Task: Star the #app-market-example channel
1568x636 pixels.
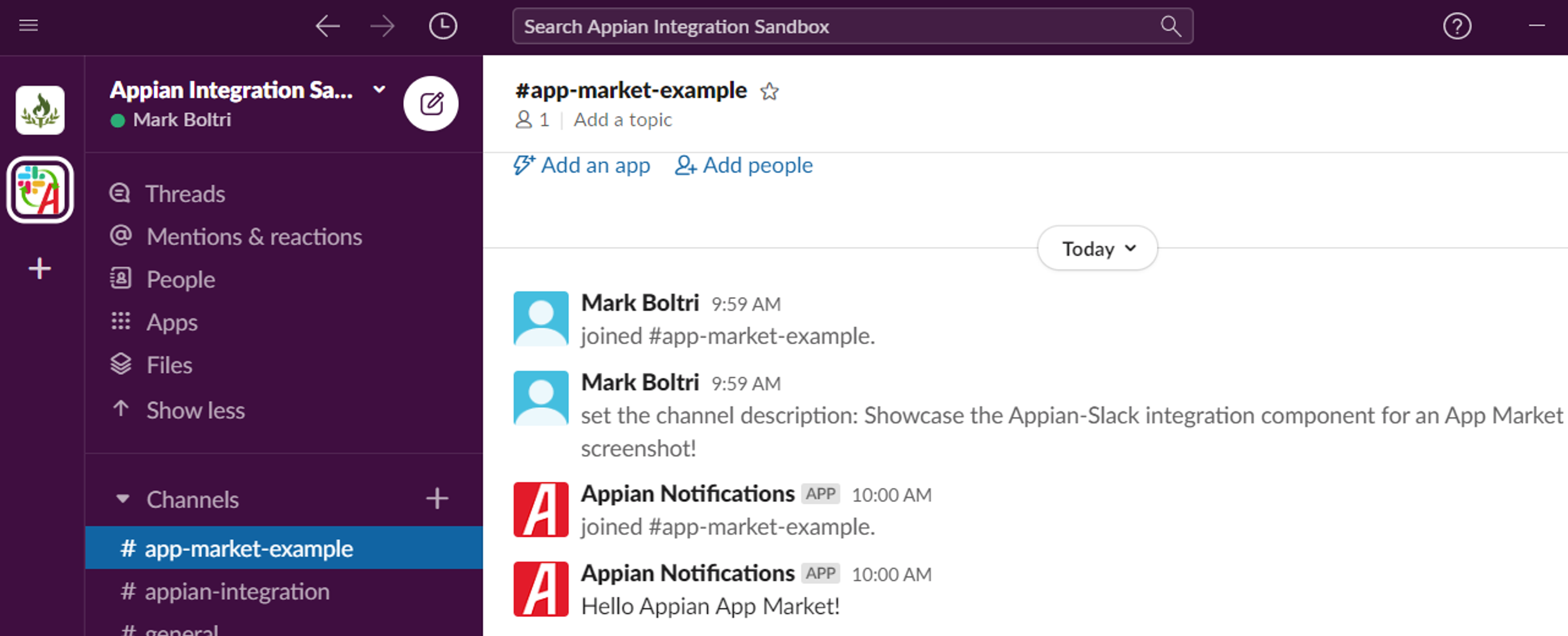Action: click(x=769, y=91)
